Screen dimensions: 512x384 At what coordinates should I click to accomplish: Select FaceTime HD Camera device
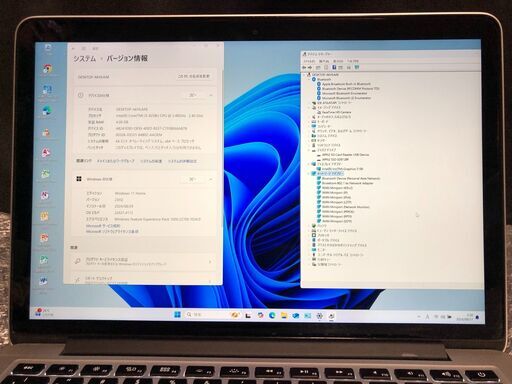click(x=336, y=112)
